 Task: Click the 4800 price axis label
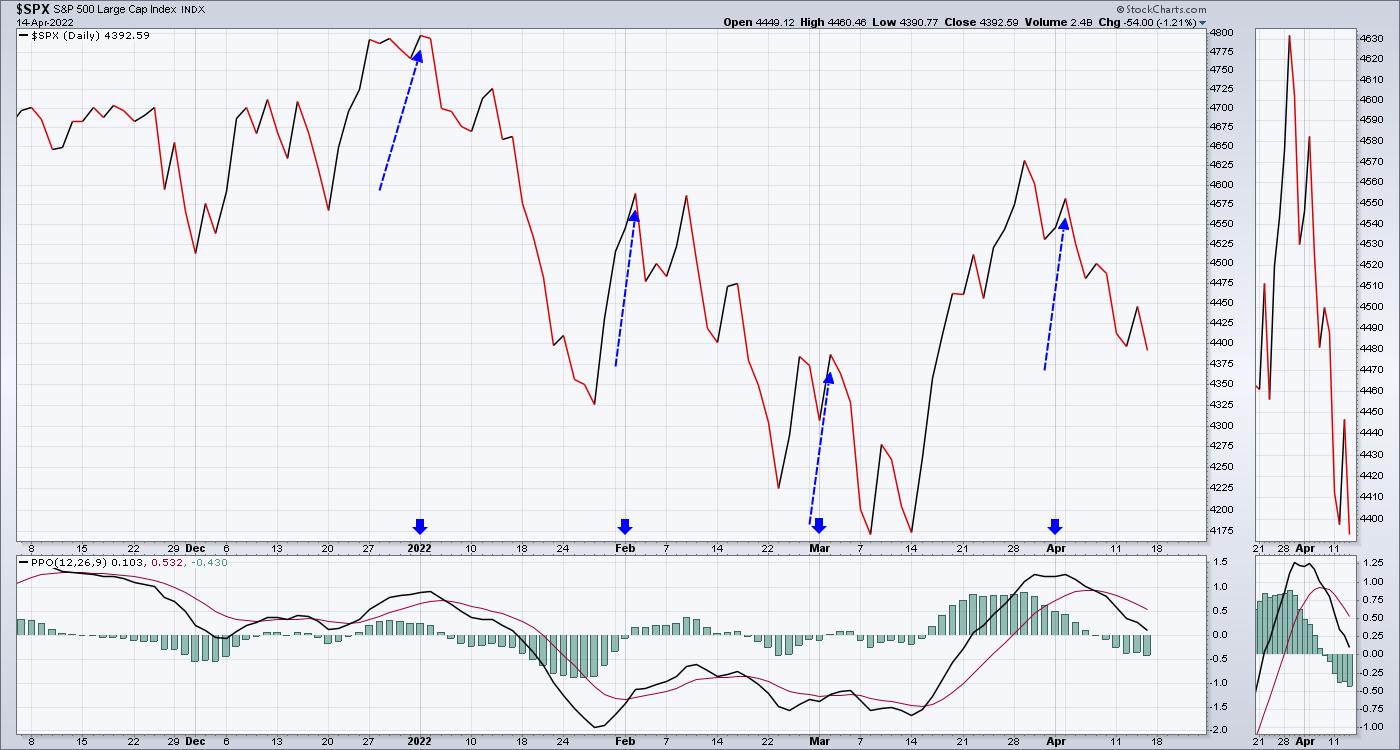(x=1225, y=32)
